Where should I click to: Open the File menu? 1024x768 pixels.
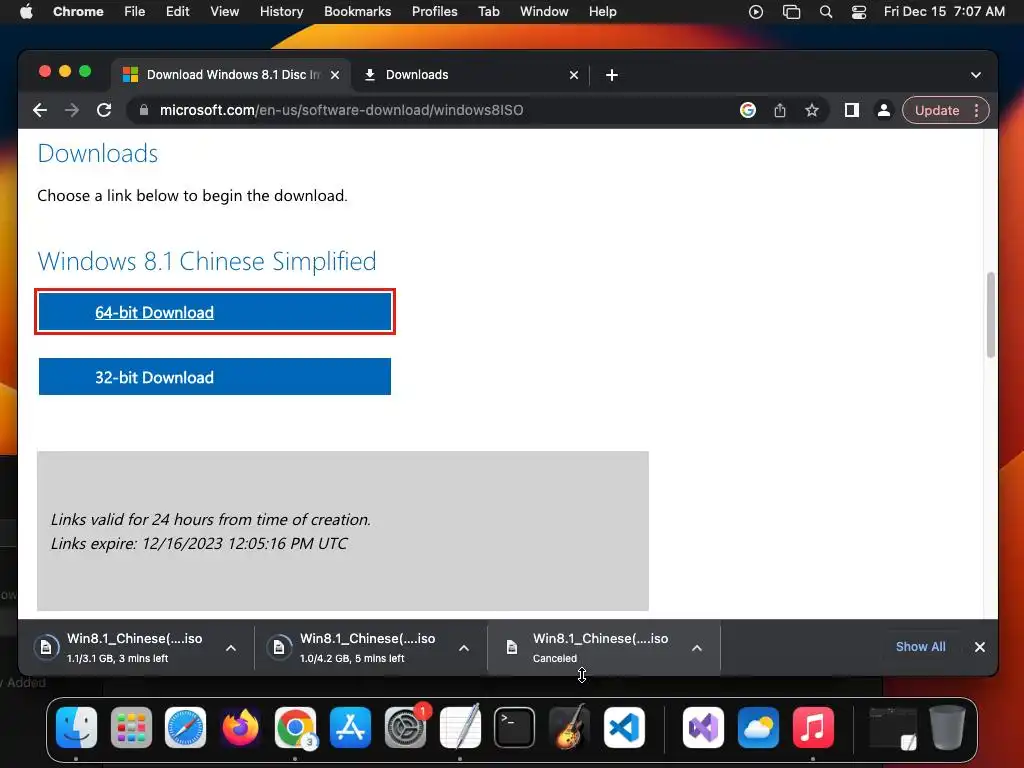[x=135, y=11]
